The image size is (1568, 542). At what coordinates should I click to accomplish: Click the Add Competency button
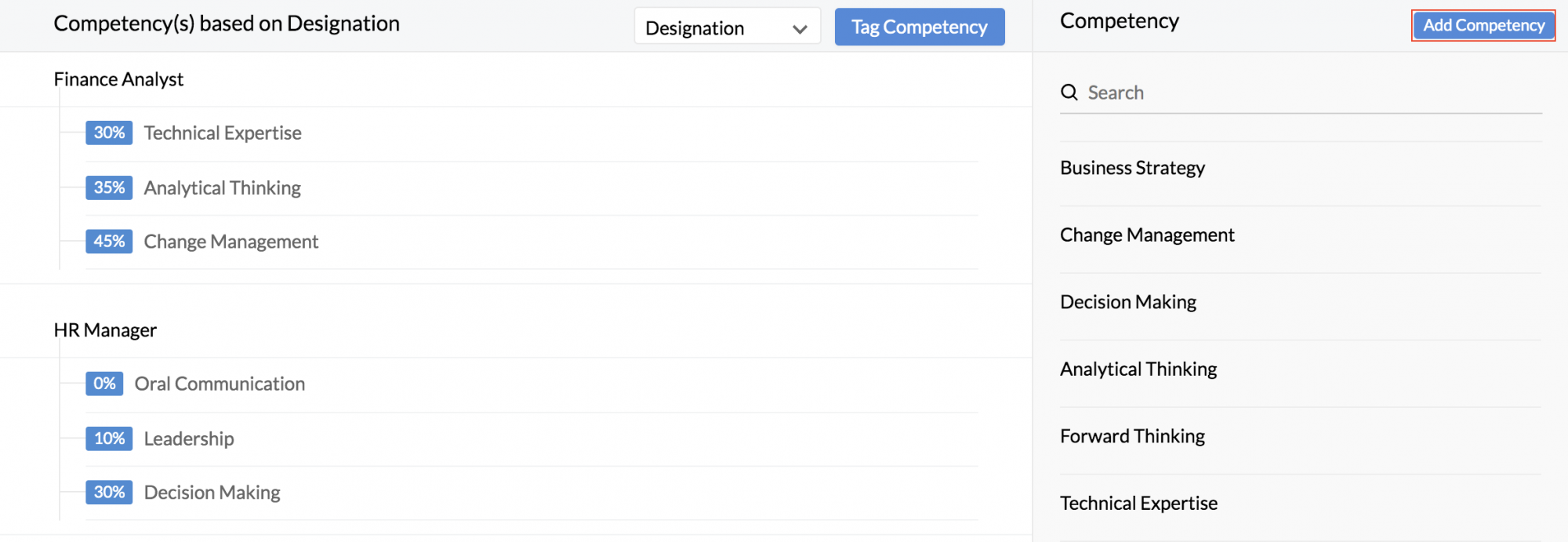(x=1483, y=25)
